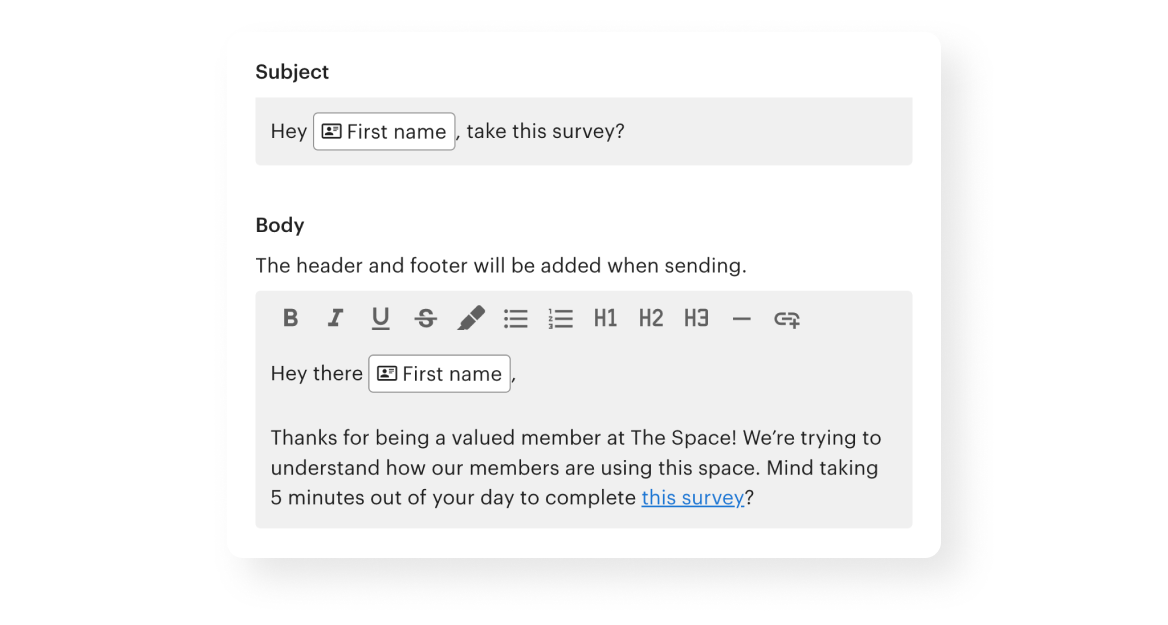Click the contact card icon in Subject tag

tap(332, 131)
